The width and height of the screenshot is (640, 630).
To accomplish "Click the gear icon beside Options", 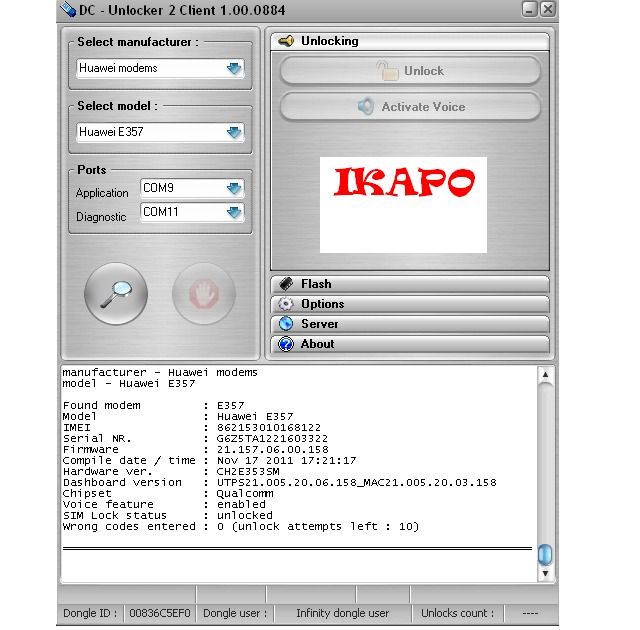I will tap(286, 304).
